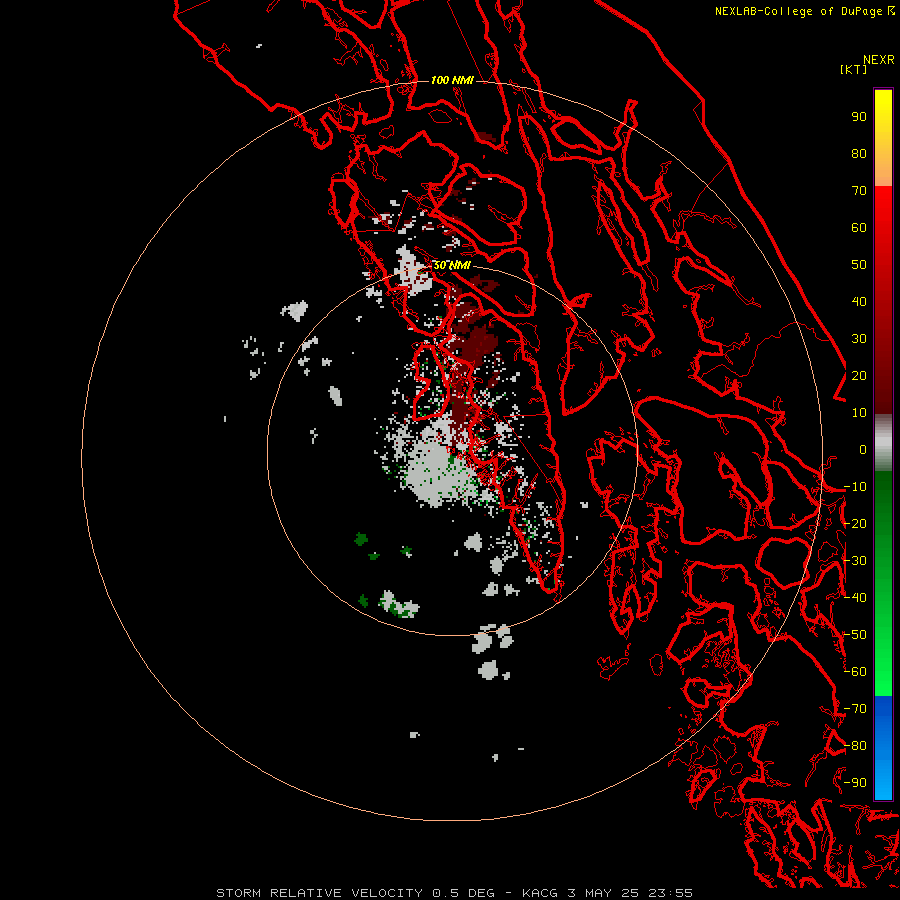Click the "-80" scale value
The width and height of the screenshot is (900, 900).
pos(855,746)
